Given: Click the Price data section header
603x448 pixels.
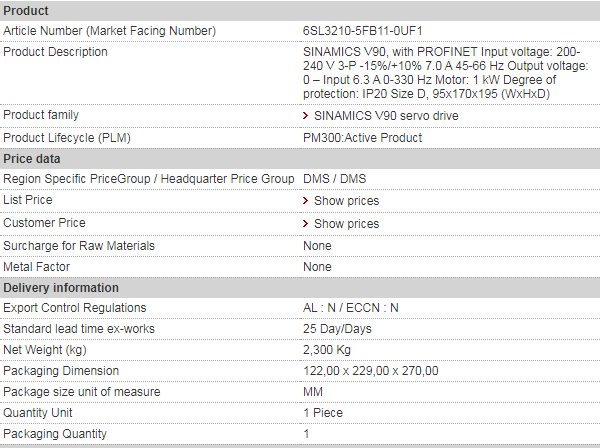Looking at the screenshot, I should (x=300, y=159).
